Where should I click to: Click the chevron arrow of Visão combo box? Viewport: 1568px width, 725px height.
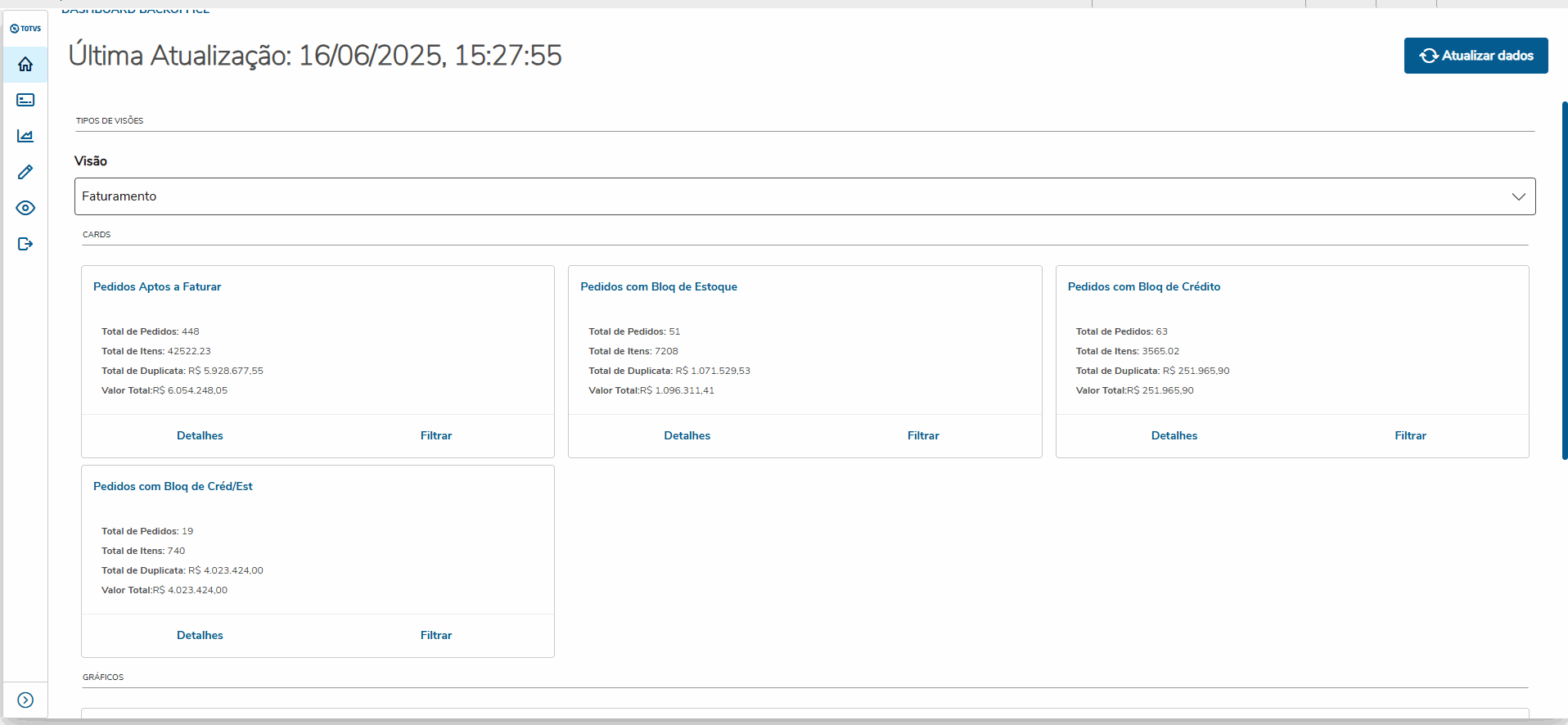[1518, 196]
